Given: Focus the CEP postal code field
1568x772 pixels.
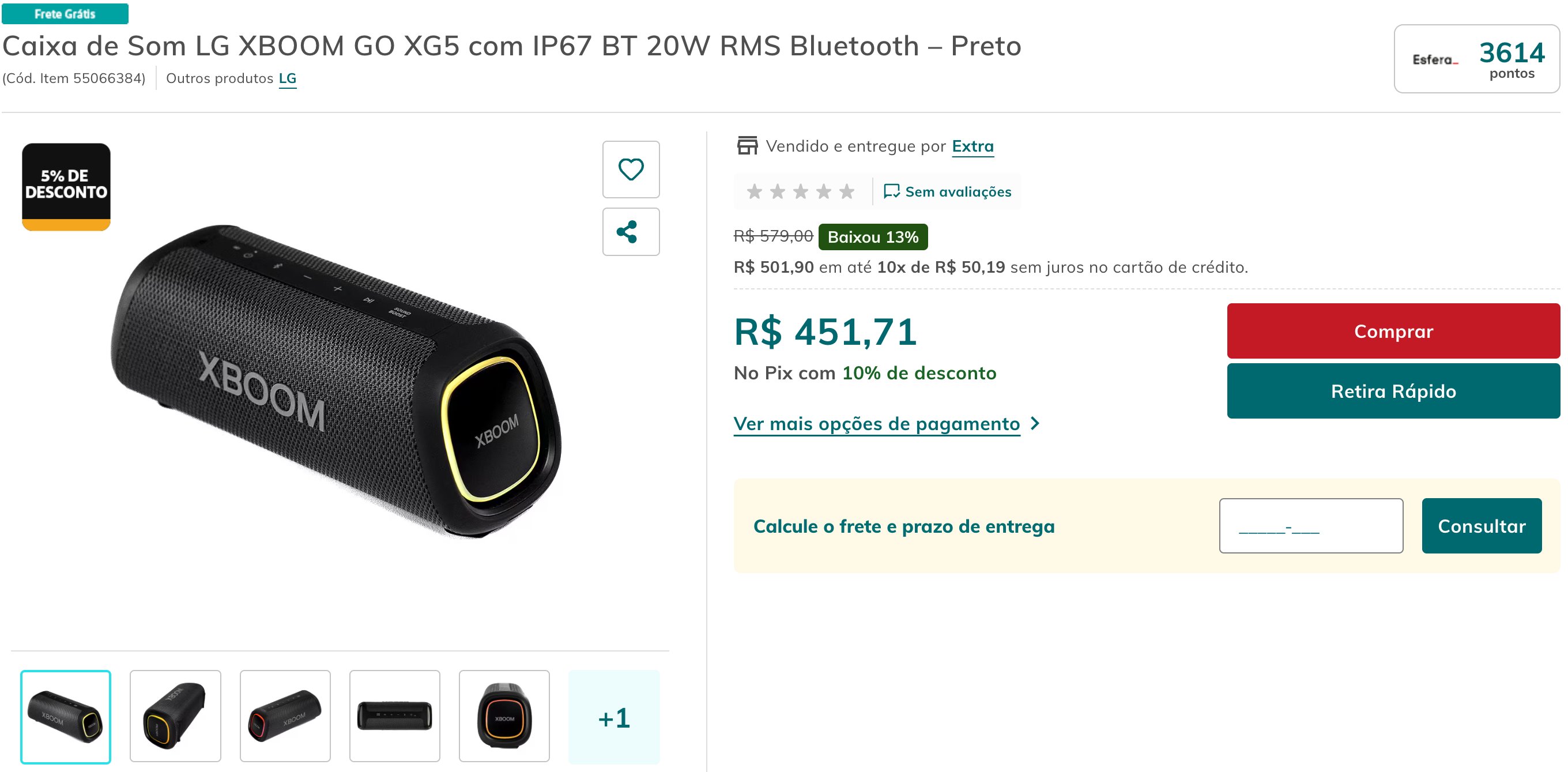Looking at the screenshot, I should point(1311,526).
